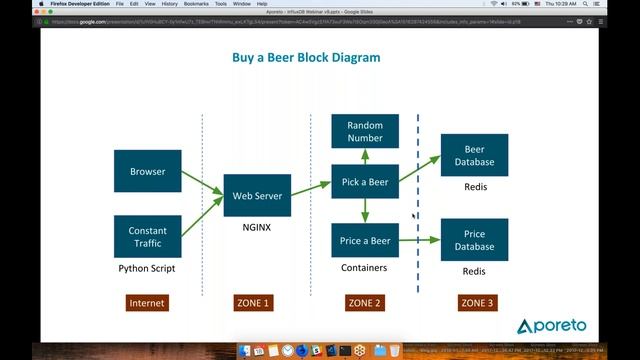The width and height of the screenshot is (640, 360).
Task: Click the clock showing Thu 10:29 AM
Action: click(x=561, y=4)
